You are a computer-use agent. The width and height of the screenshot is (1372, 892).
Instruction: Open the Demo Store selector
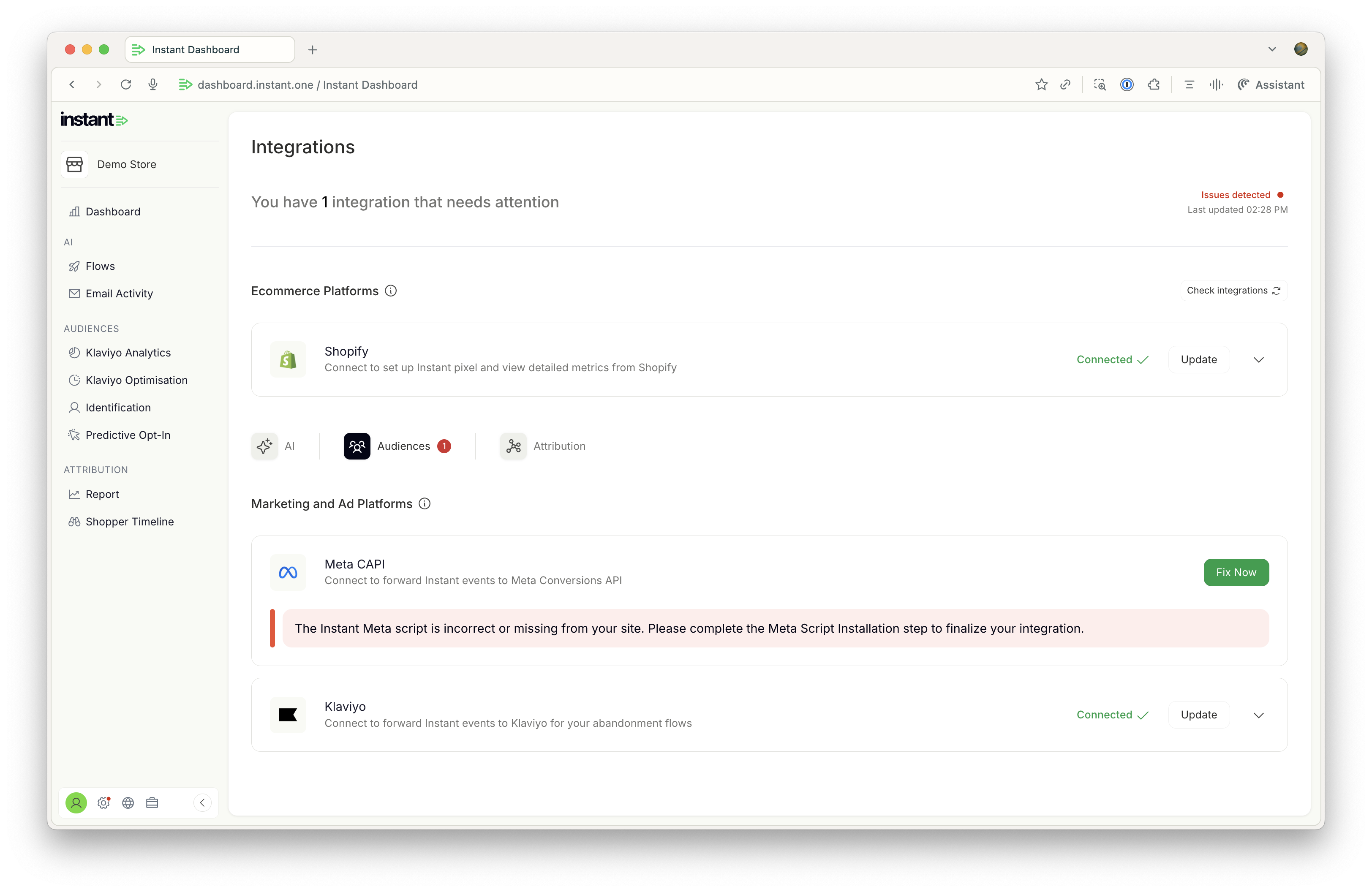pyautogui.click(x=139, y=164)
